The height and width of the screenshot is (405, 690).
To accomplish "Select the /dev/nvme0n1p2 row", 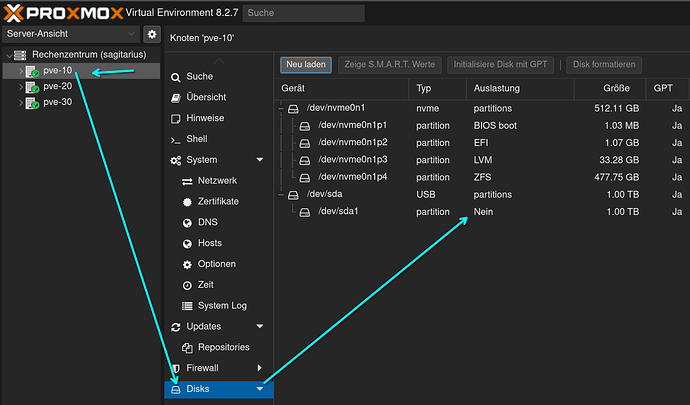I will [482, 143].
